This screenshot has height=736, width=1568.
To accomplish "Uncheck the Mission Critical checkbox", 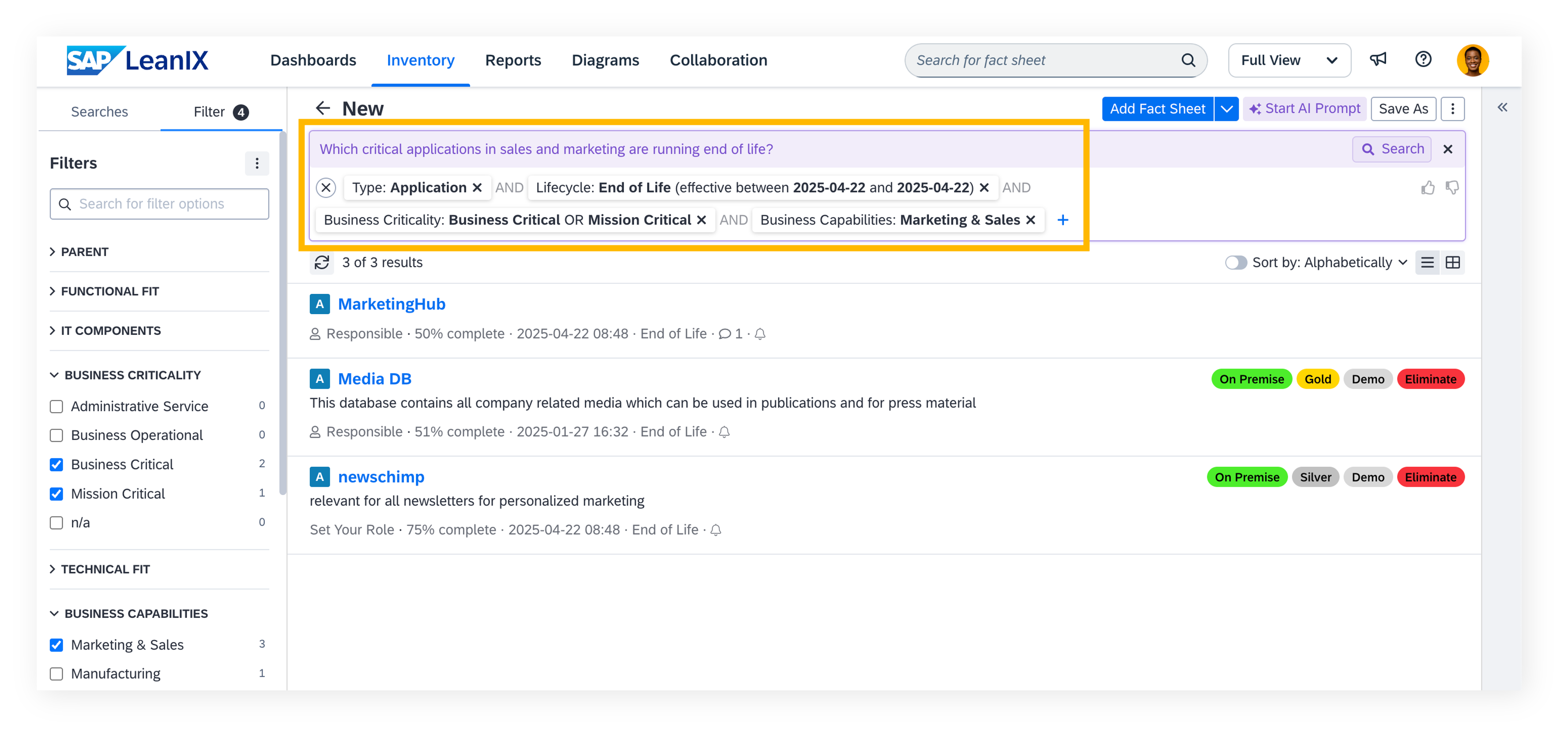I will tap(57, 494).
